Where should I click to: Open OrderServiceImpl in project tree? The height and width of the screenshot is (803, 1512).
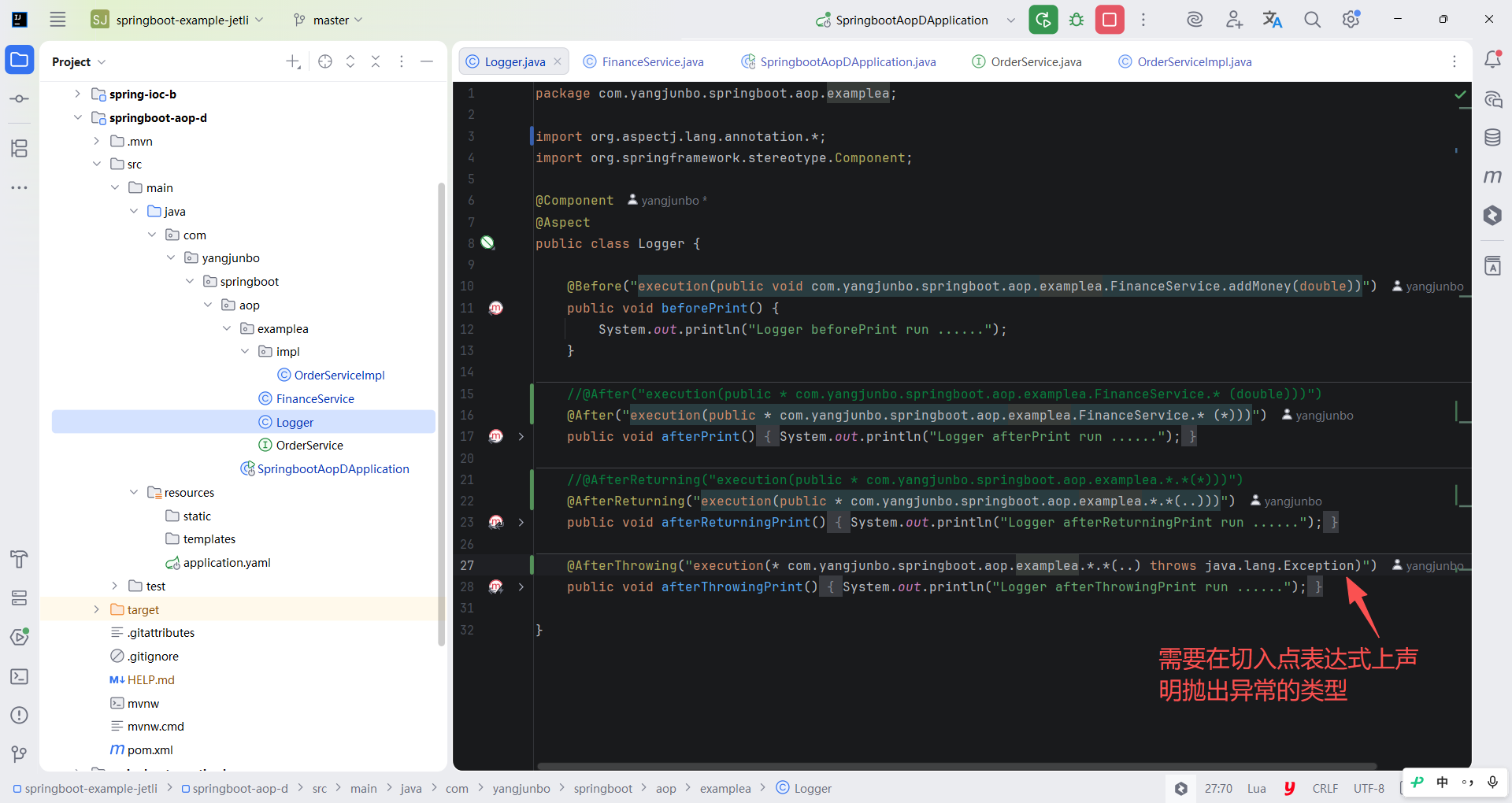tap(339, 375)
